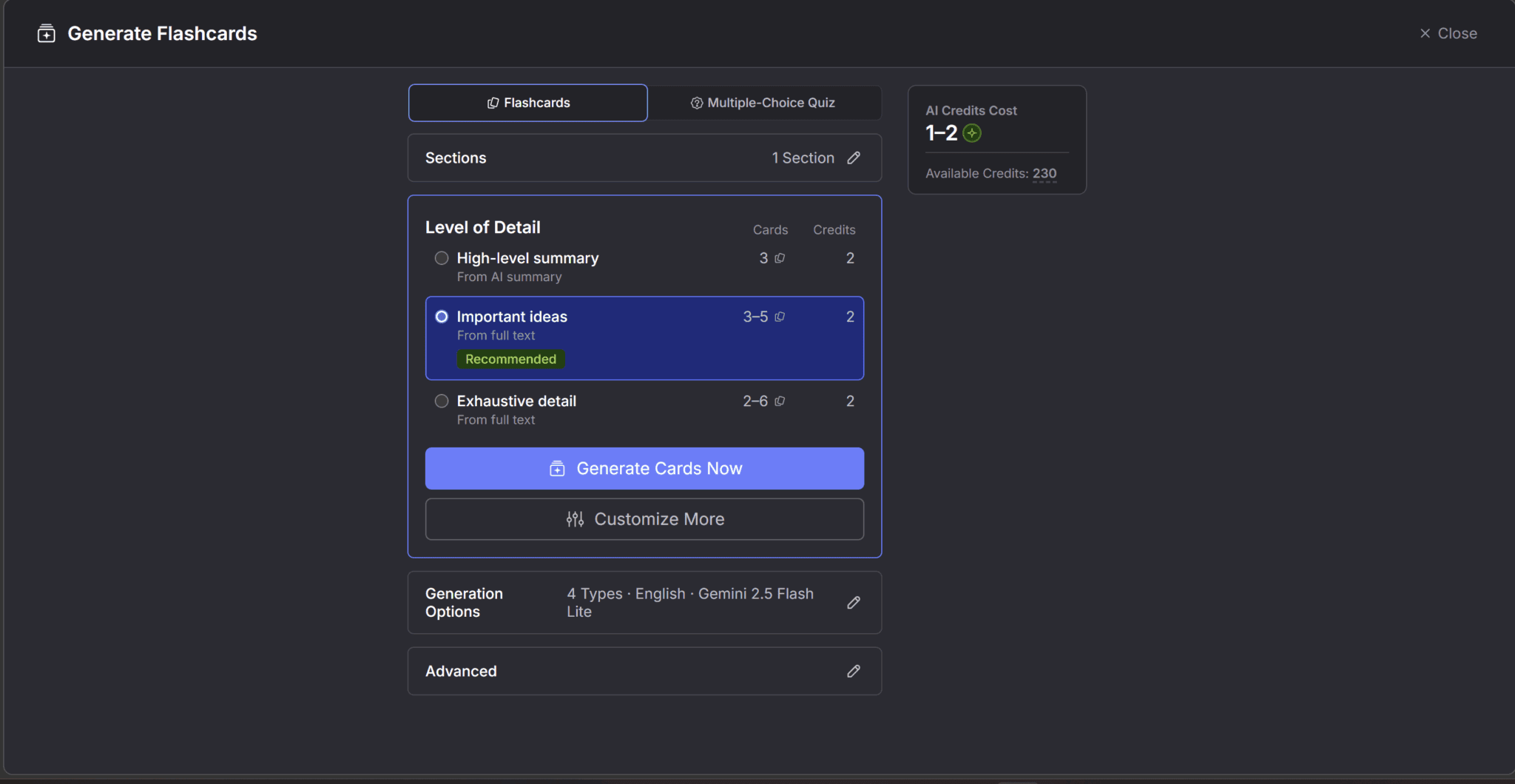Close the Generate Flashcards dialog
This screenshot has width=1515, height=784.
[x=1448, y=33]
